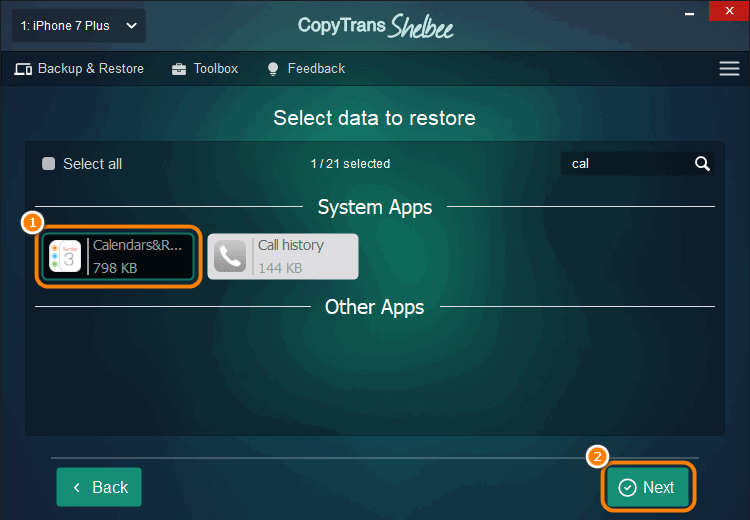Click the search magnifier icon
This screenshot has width=750, height=520.
point(702,164)
